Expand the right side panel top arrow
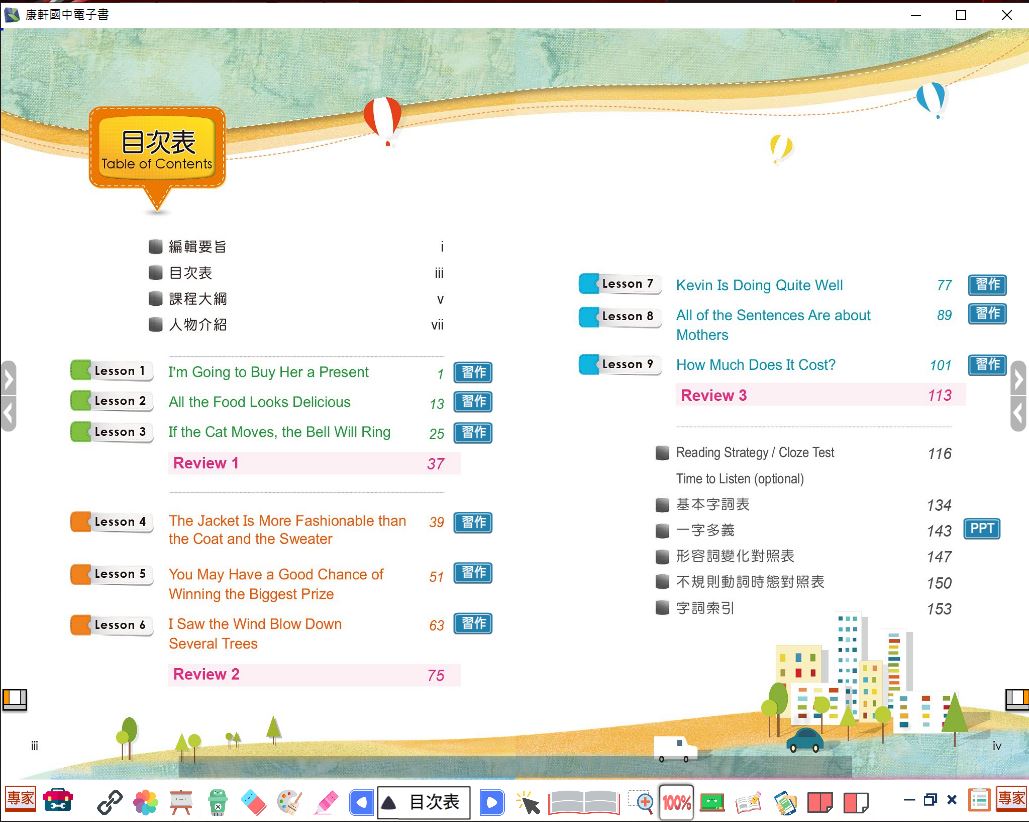This screenshot has width=1029, height=822. click(1019, 379)
